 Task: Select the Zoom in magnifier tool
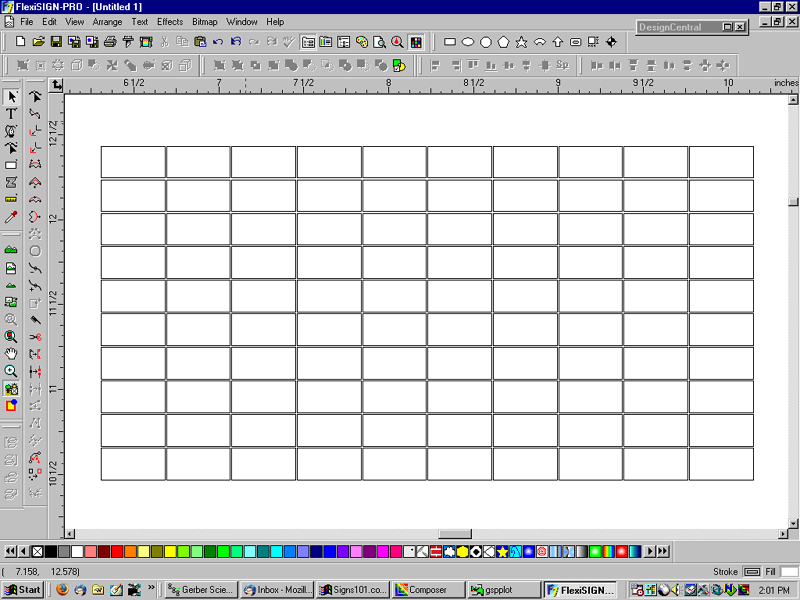coord(11,371)
